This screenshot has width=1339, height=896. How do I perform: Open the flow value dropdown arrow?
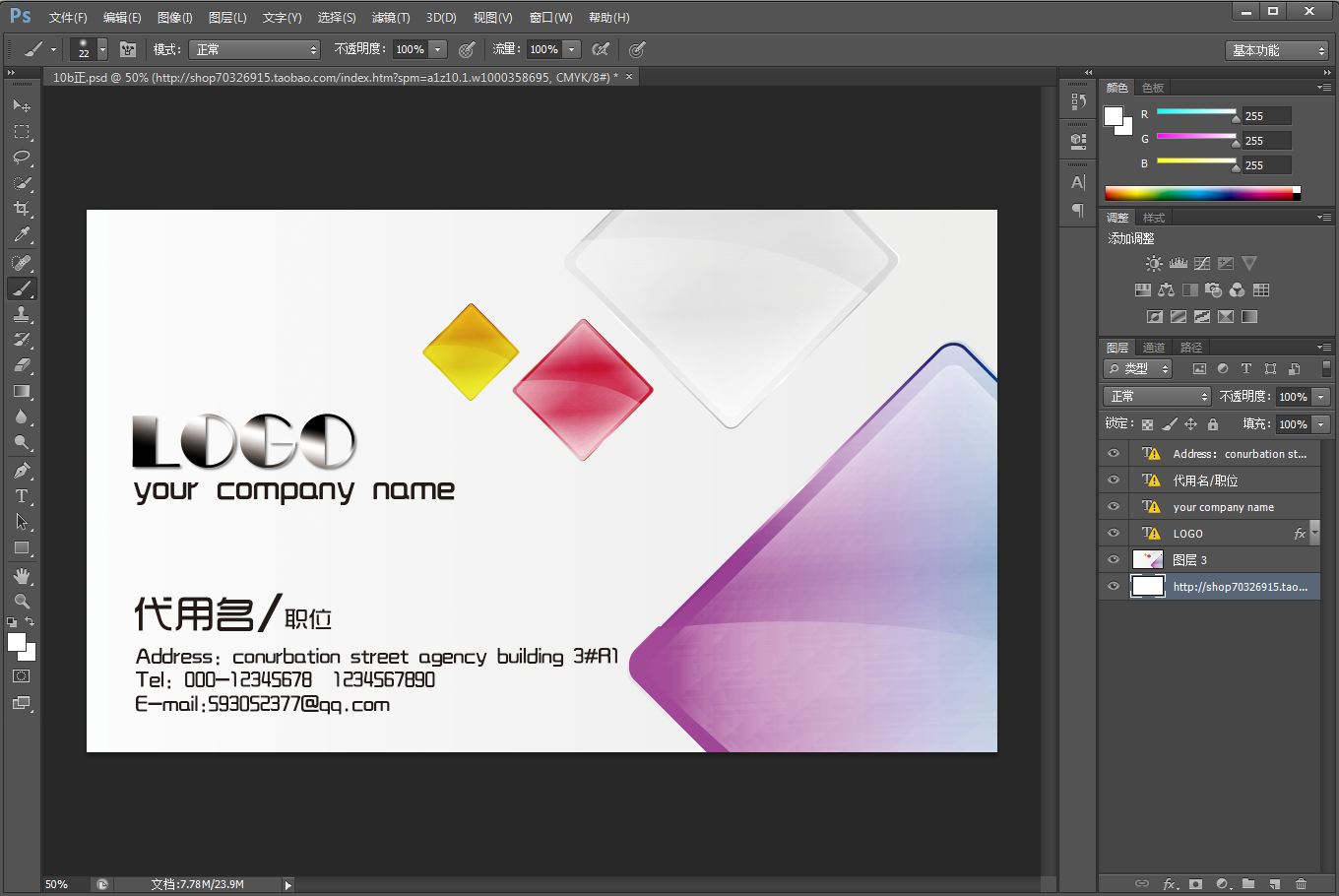(x=572, y=49)
